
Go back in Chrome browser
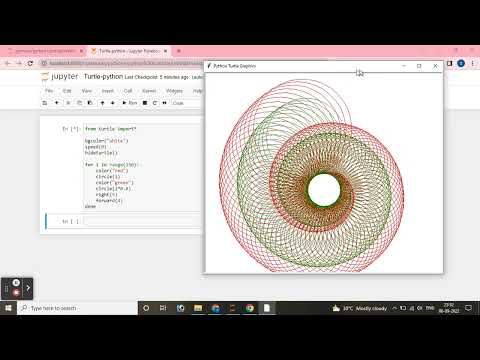8,63
